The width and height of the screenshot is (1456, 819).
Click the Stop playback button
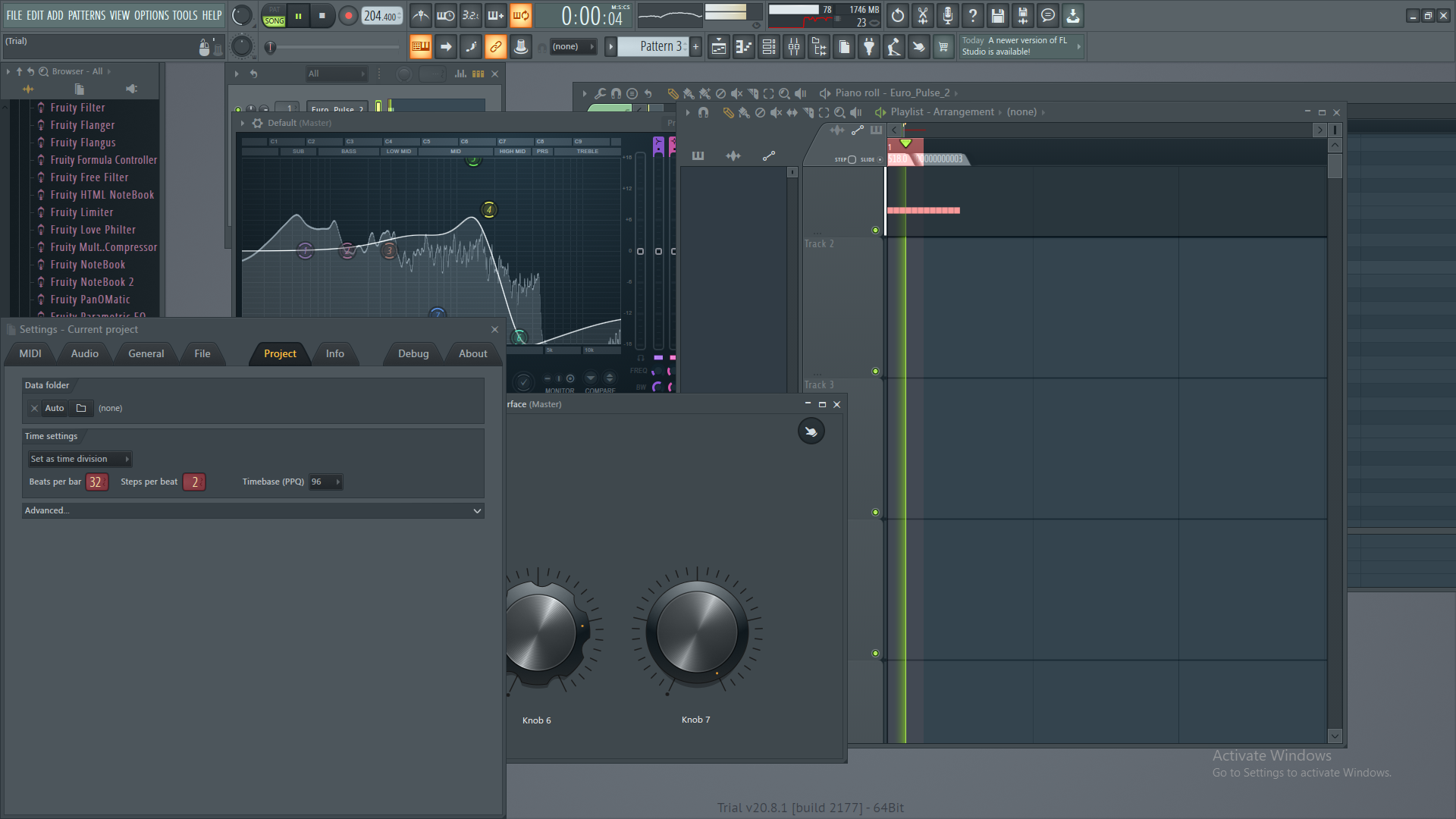[322, 15]
